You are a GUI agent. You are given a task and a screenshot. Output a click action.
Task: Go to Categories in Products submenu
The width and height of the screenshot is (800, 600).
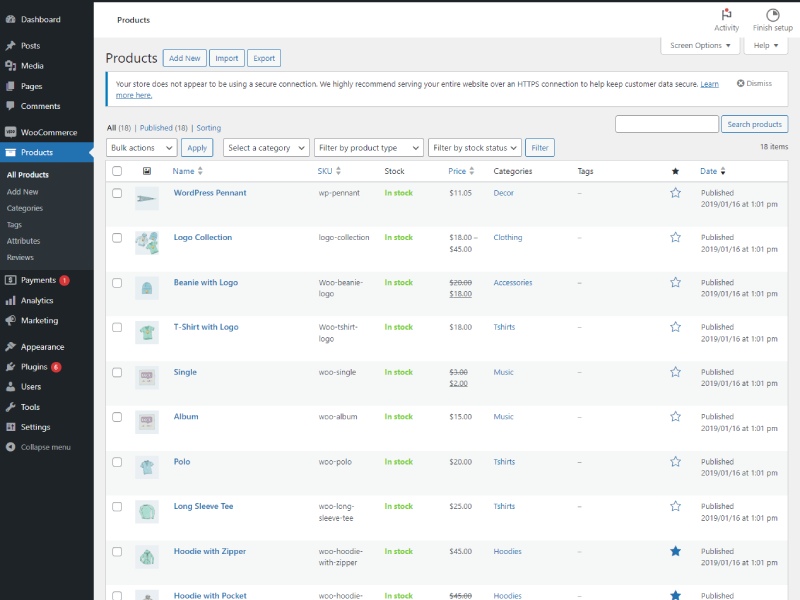[25, 208]
